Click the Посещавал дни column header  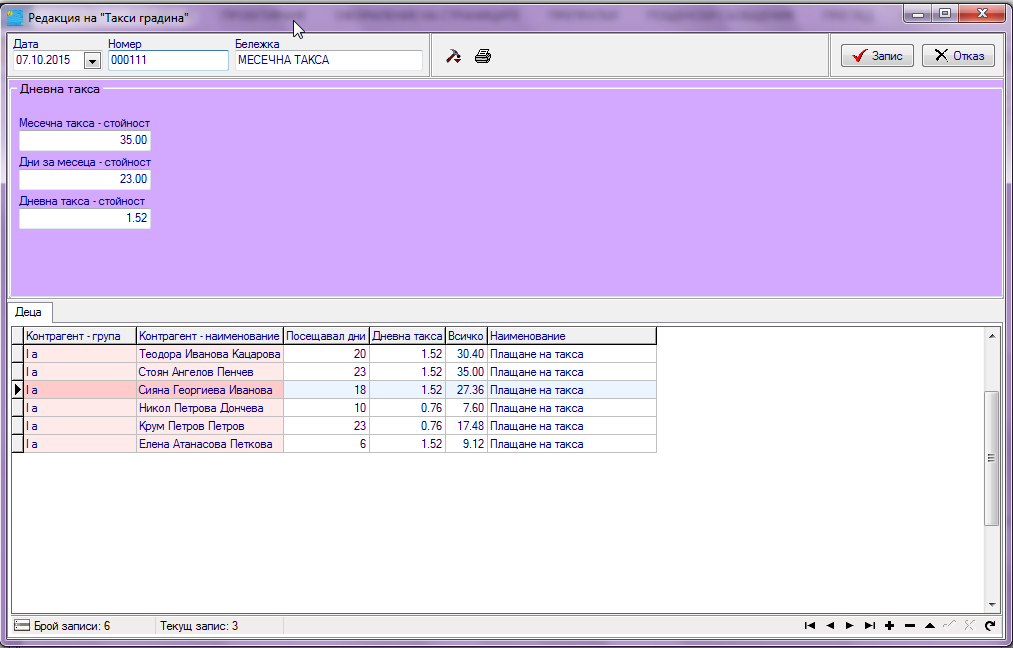[x=326, y=336]
